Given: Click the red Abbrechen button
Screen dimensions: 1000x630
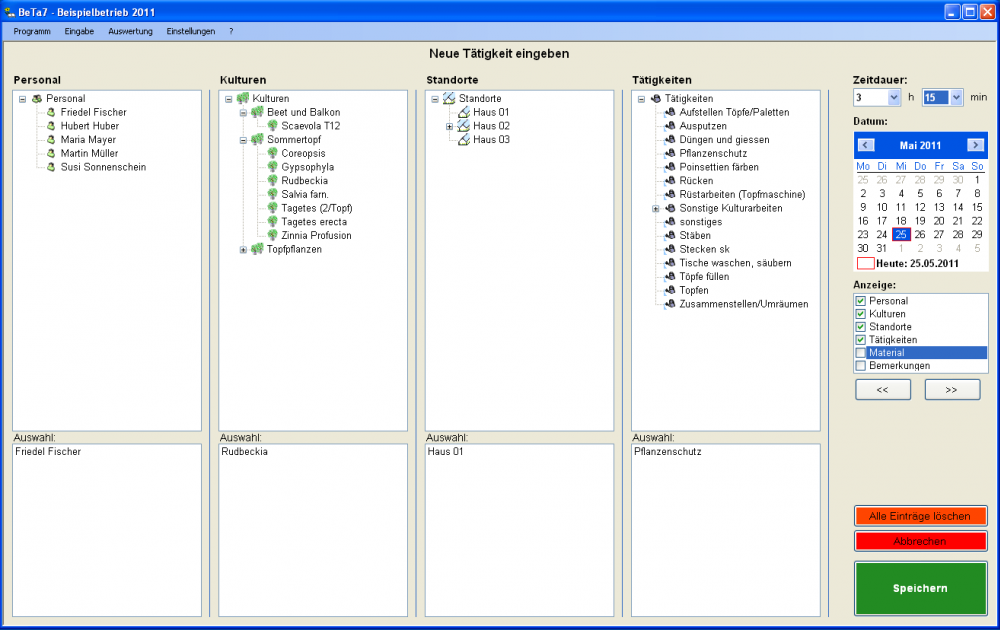Looking at the screenshot, I should [x=920, y=541].
